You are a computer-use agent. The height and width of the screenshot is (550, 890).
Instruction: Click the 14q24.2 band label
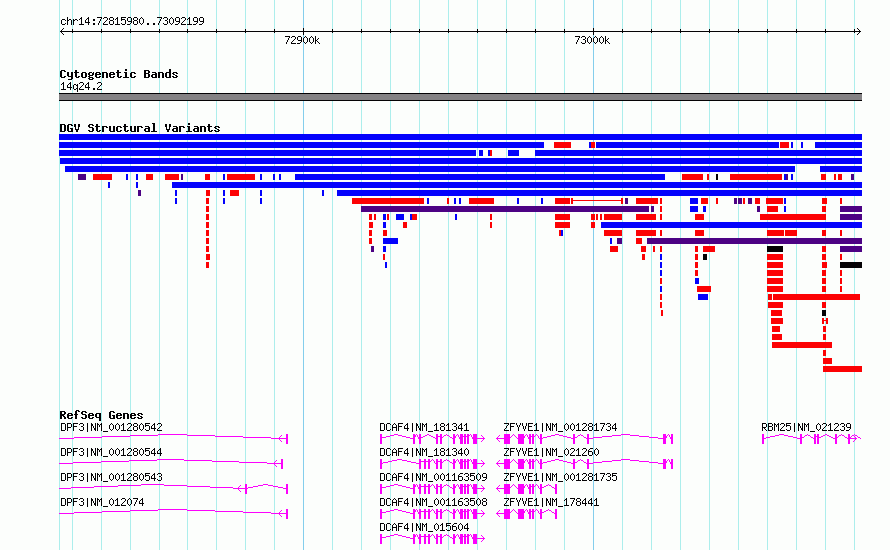click(x=81, y=86)
